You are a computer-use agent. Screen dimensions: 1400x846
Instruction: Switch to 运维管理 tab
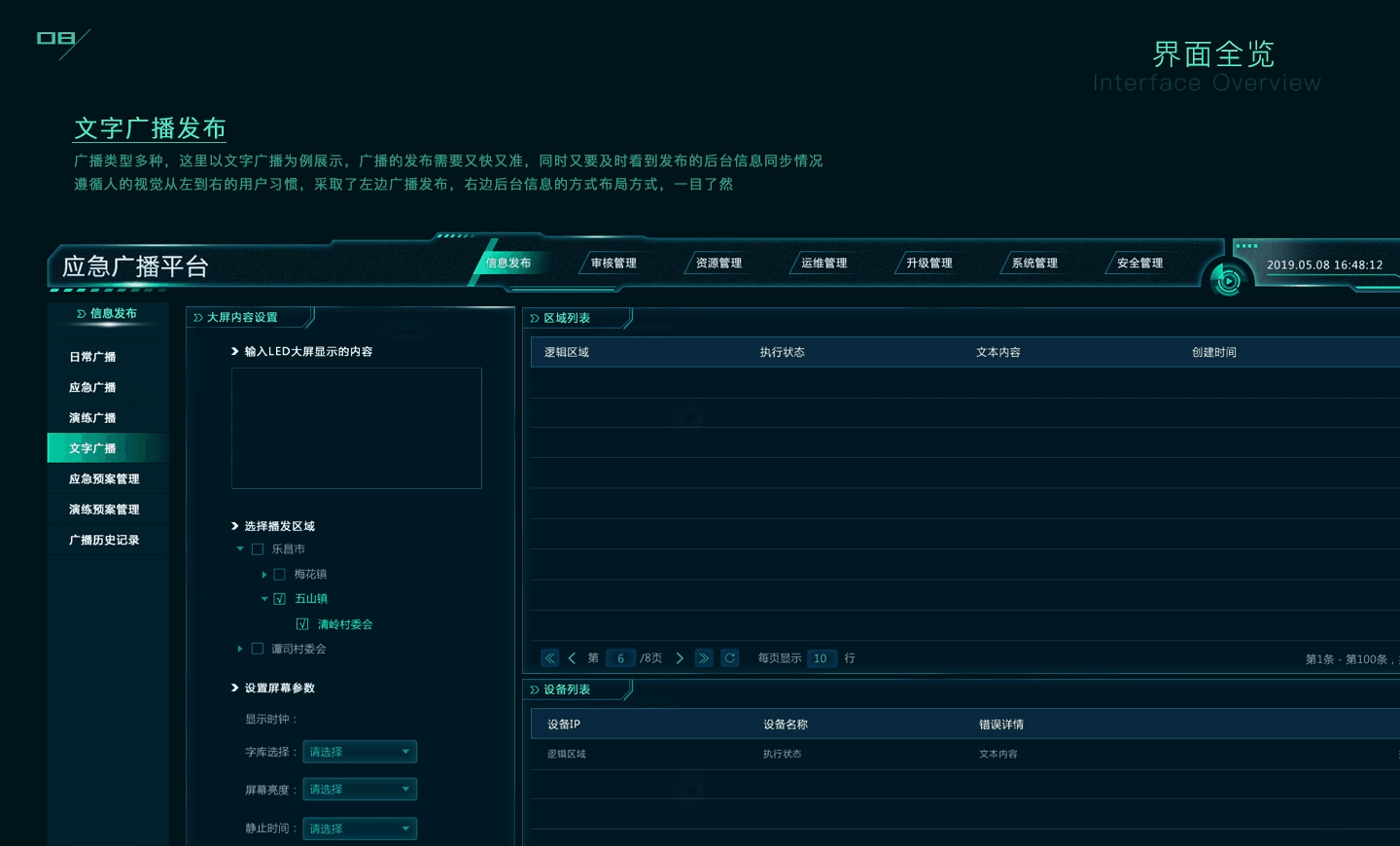tap(823, 264)
